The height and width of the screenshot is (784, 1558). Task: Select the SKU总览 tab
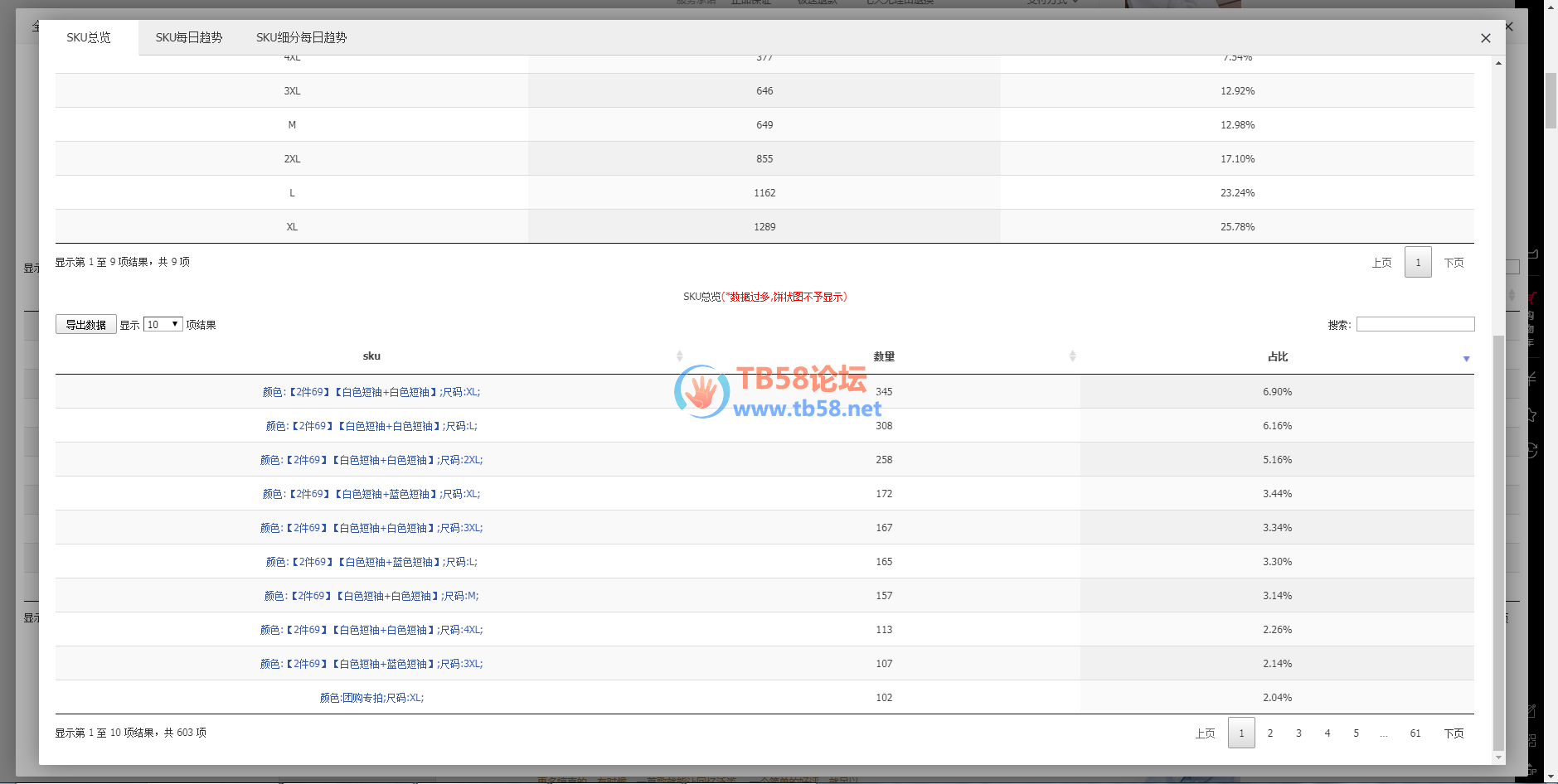pos(89,37)
